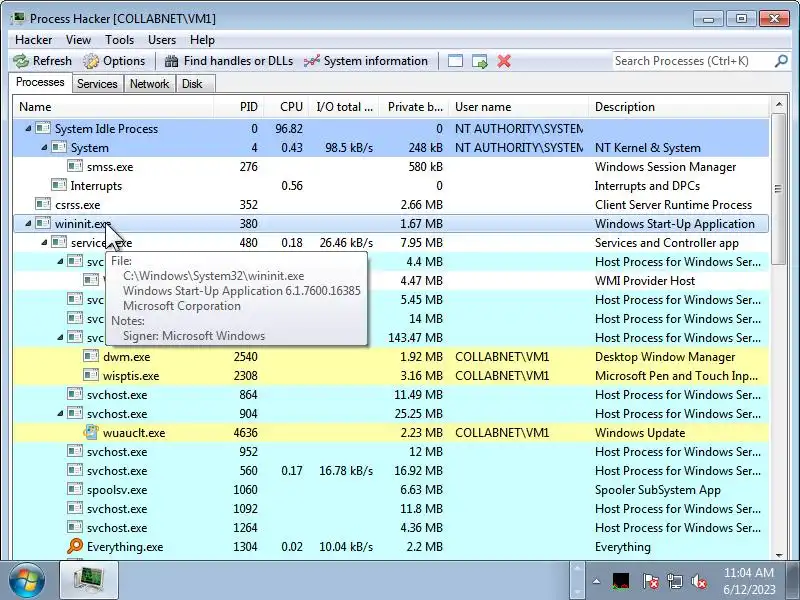Viewport: 800px width, 600px height.
Task: Click the scrollbar down arrow
Action: [x=778, y=554]
